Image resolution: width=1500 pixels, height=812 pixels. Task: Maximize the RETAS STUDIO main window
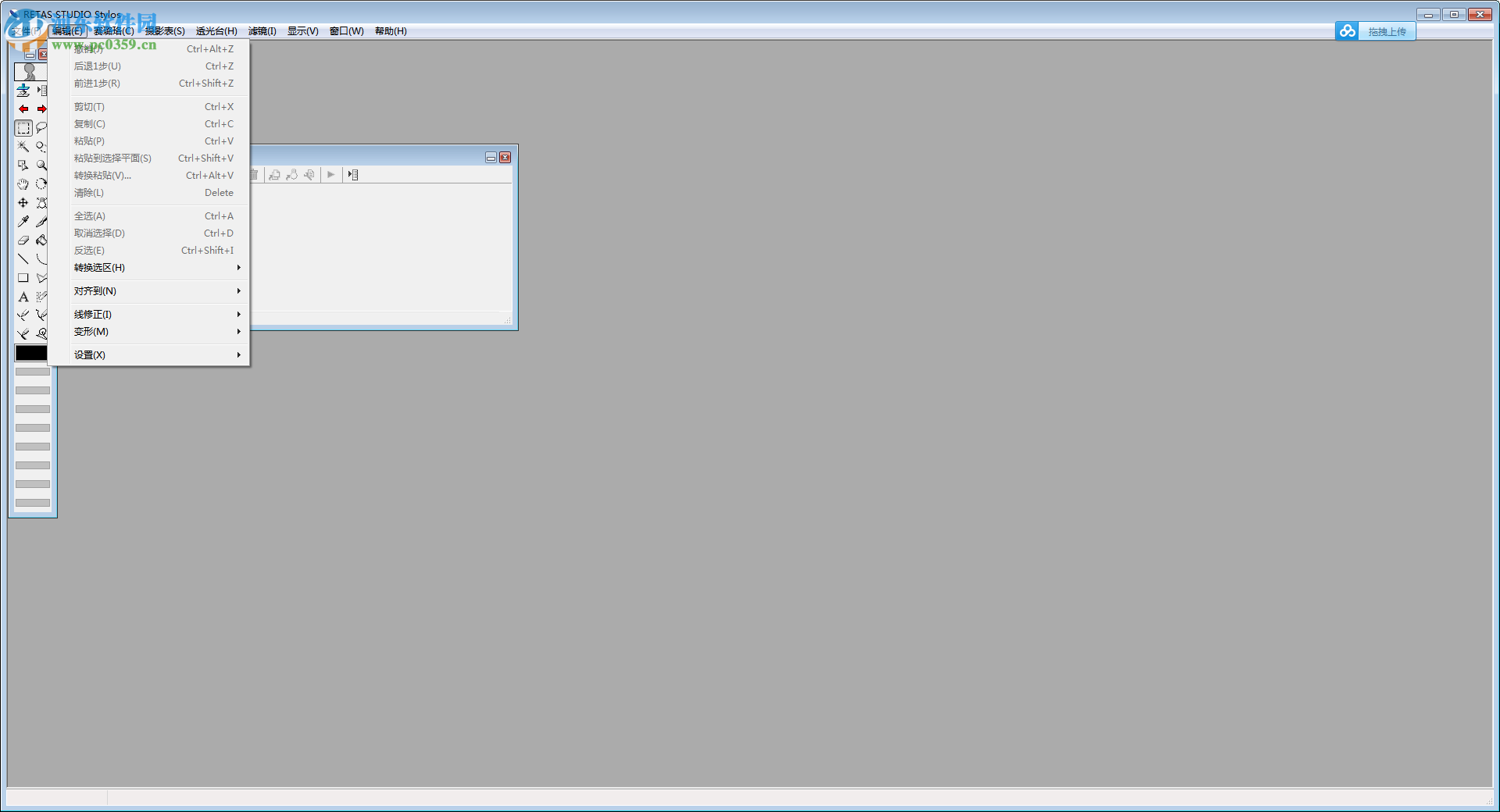click(x=1454, y=14)
